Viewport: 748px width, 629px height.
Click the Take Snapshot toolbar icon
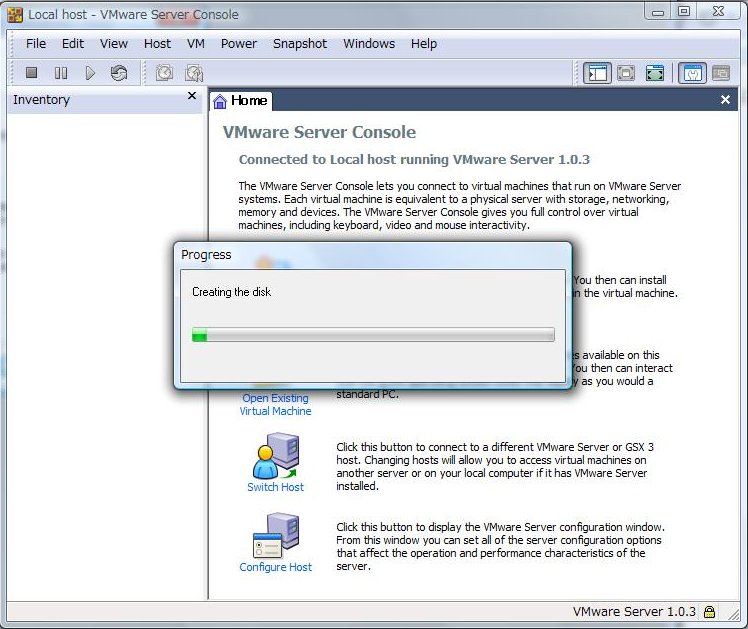pos(164,73)
